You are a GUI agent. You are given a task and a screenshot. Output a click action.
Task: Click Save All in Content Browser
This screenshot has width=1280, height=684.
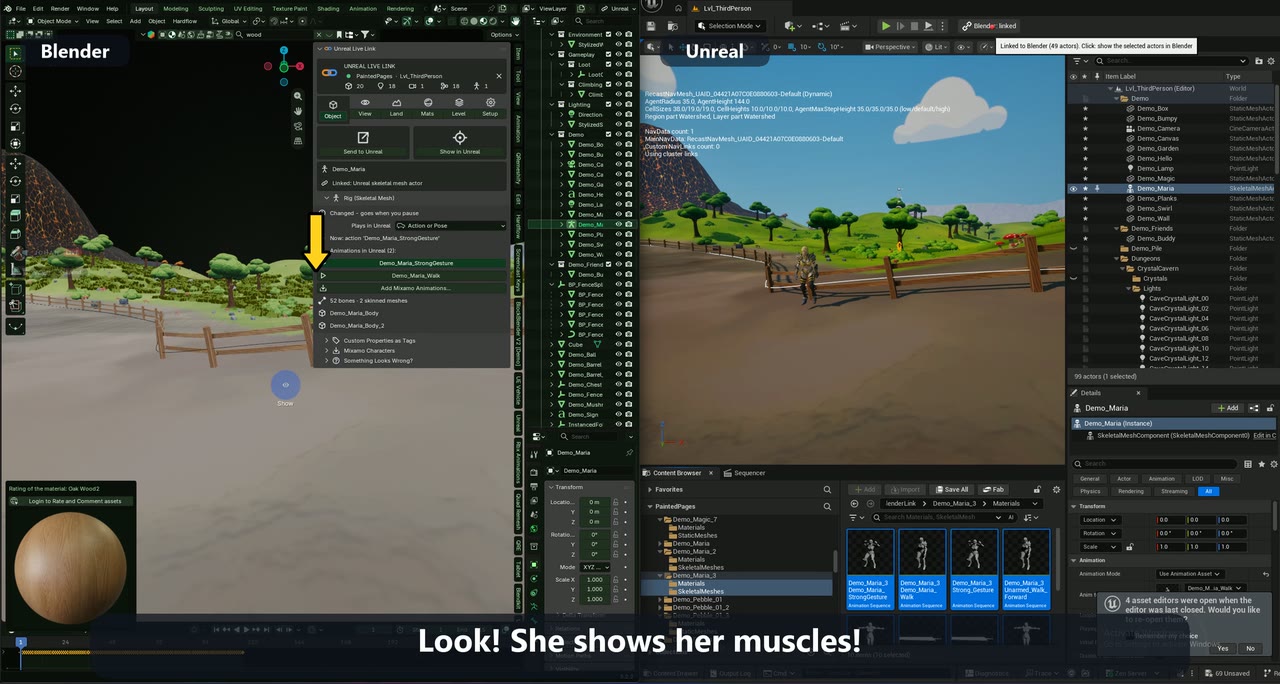coord(950,489)
